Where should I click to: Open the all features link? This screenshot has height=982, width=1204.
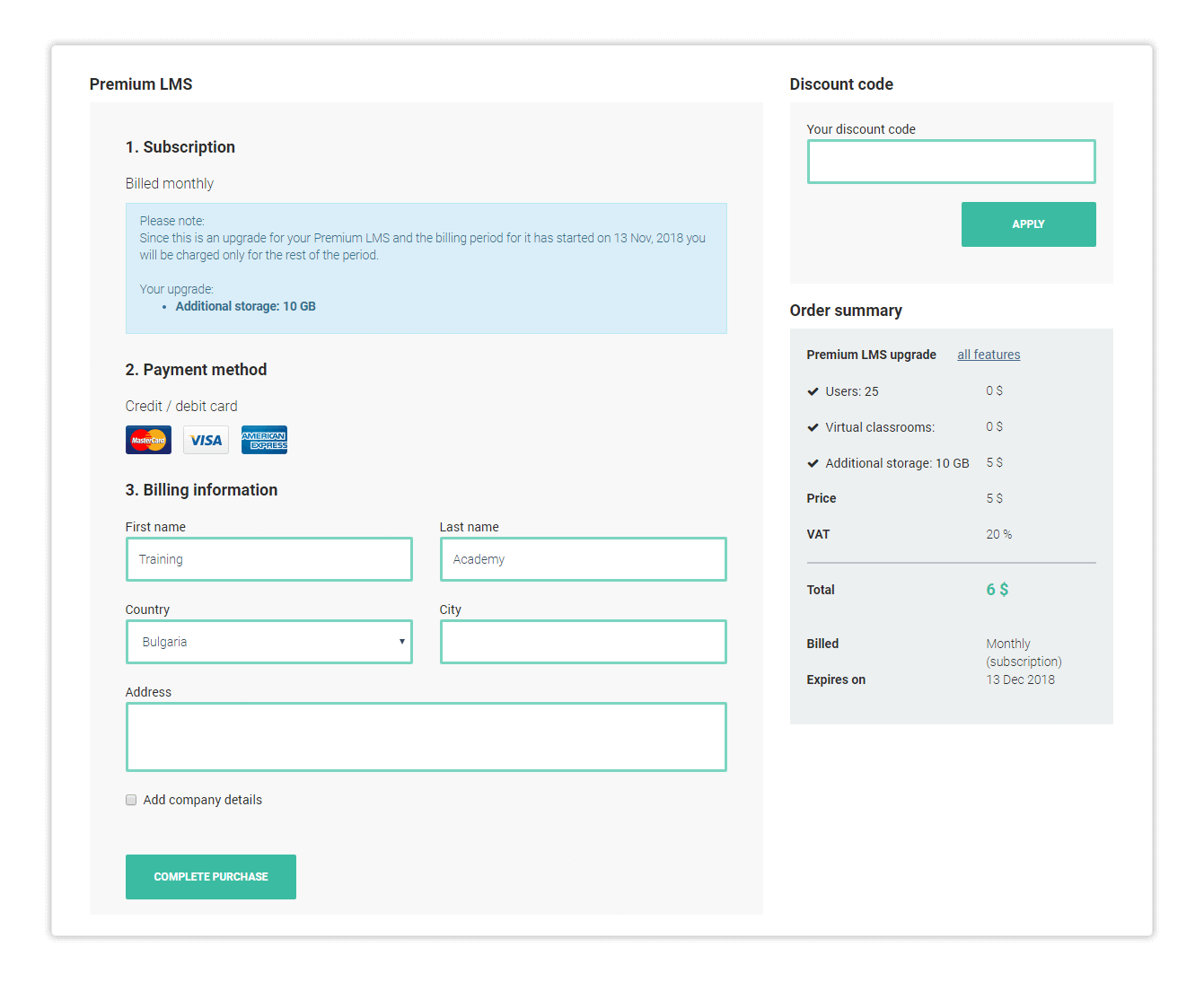[989, 355]
